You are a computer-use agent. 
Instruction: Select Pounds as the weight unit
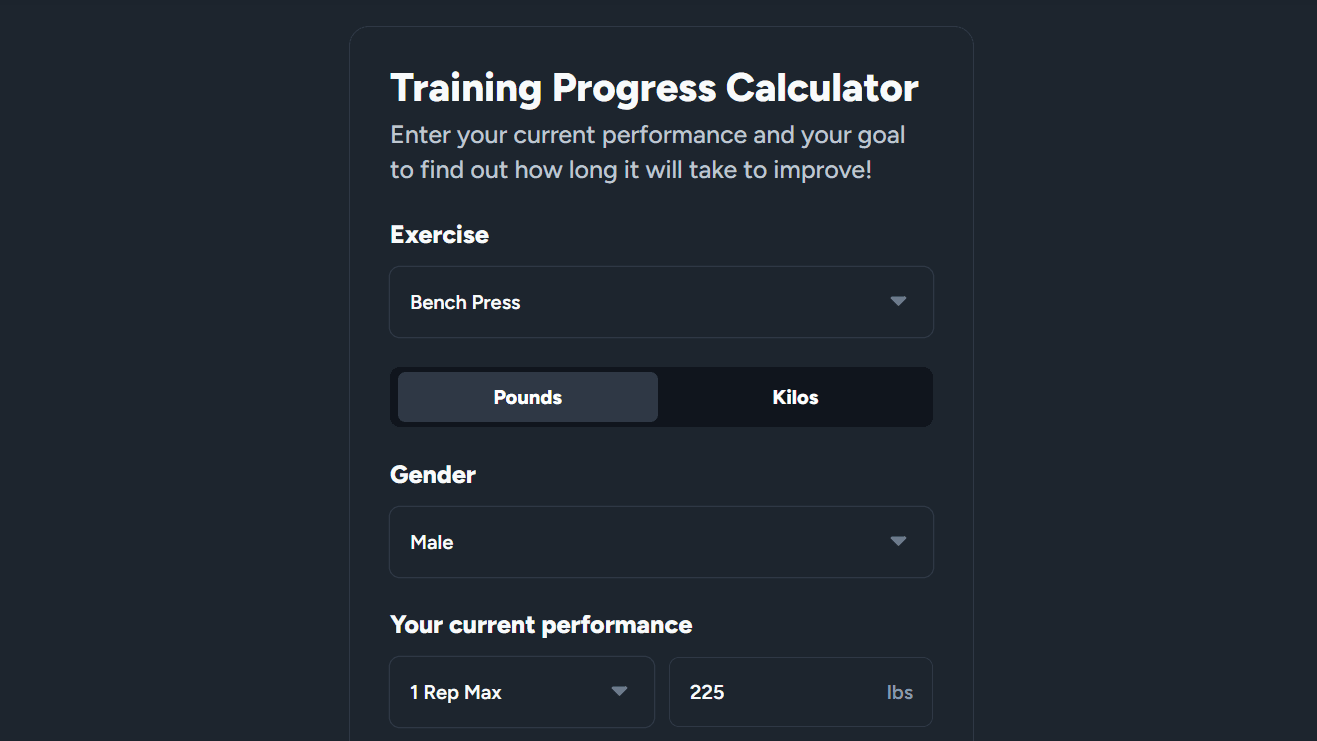[527, 397]
